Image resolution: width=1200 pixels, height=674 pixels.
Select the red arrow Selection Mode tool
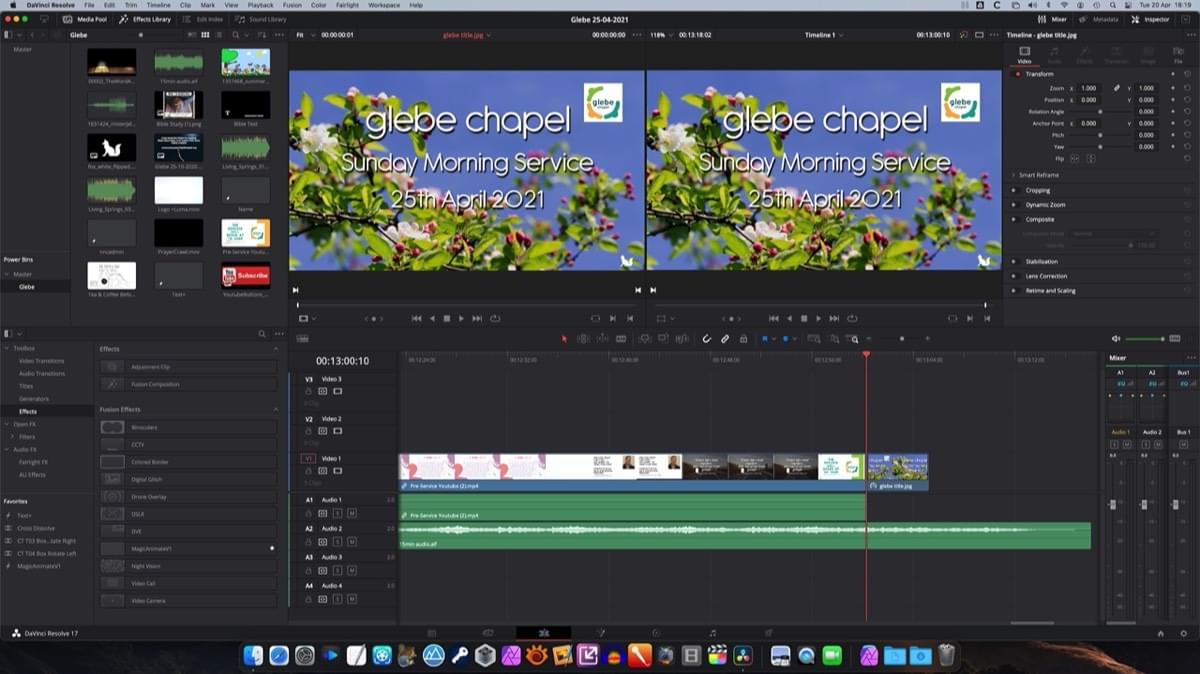(564, 339)
